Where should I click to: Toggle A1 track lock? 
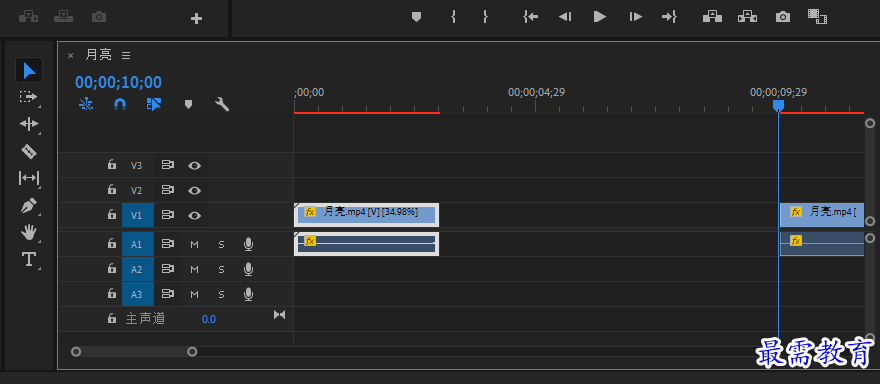(112, 244)
